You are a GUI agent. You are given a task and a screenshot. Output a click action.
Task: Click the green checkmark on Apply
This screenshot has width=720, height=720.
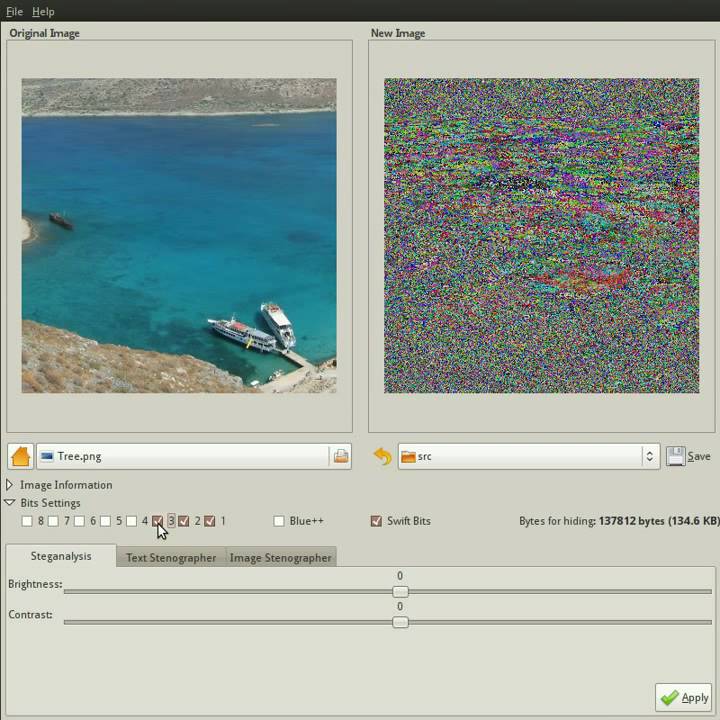pos(669,698)
